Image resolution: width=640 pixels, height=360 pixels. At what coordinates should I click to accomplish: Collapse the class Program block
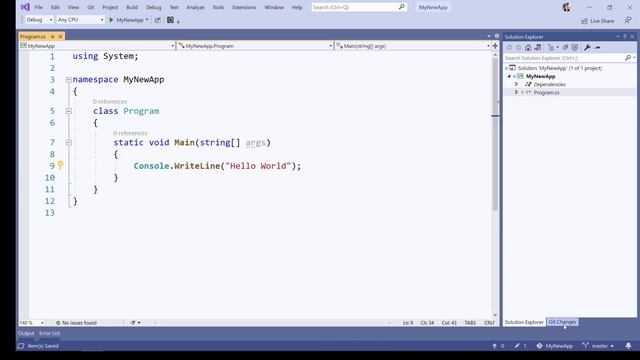click(x=69, y=111)
